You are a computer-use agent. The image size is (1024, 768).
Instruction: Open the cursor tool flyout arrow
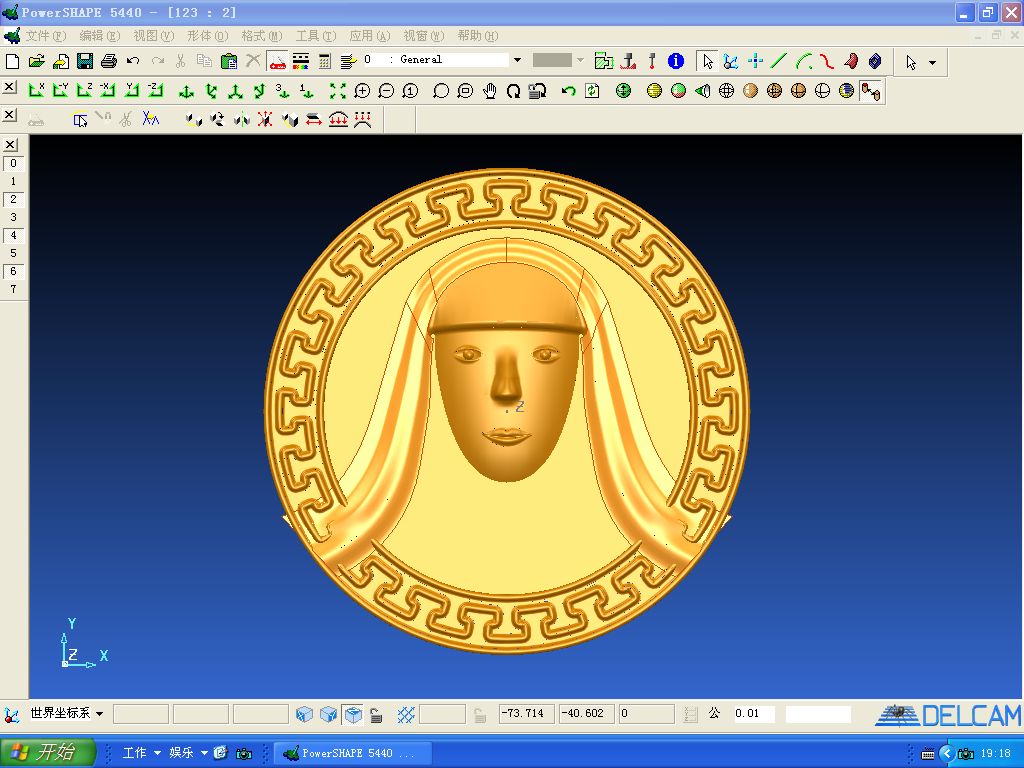(933, 63)
